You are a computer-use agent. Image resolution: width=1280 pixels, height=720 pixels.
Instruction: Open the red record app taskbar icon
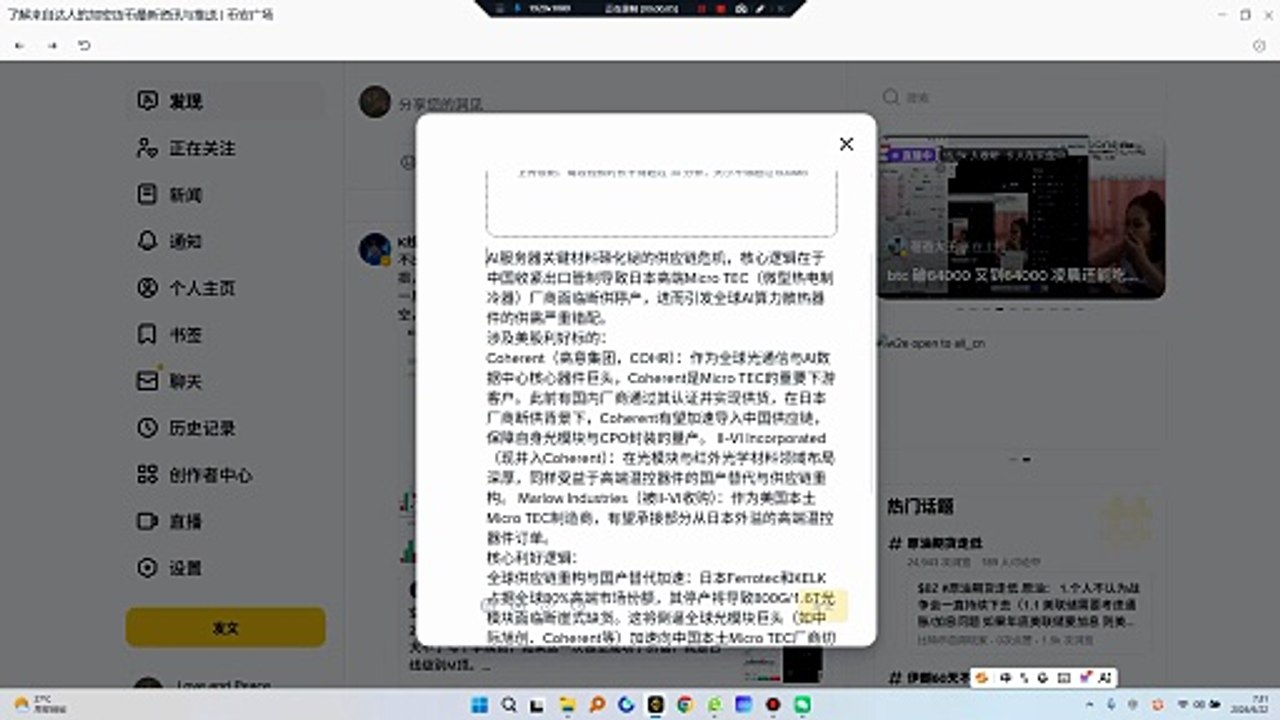[x=773, y=704]
